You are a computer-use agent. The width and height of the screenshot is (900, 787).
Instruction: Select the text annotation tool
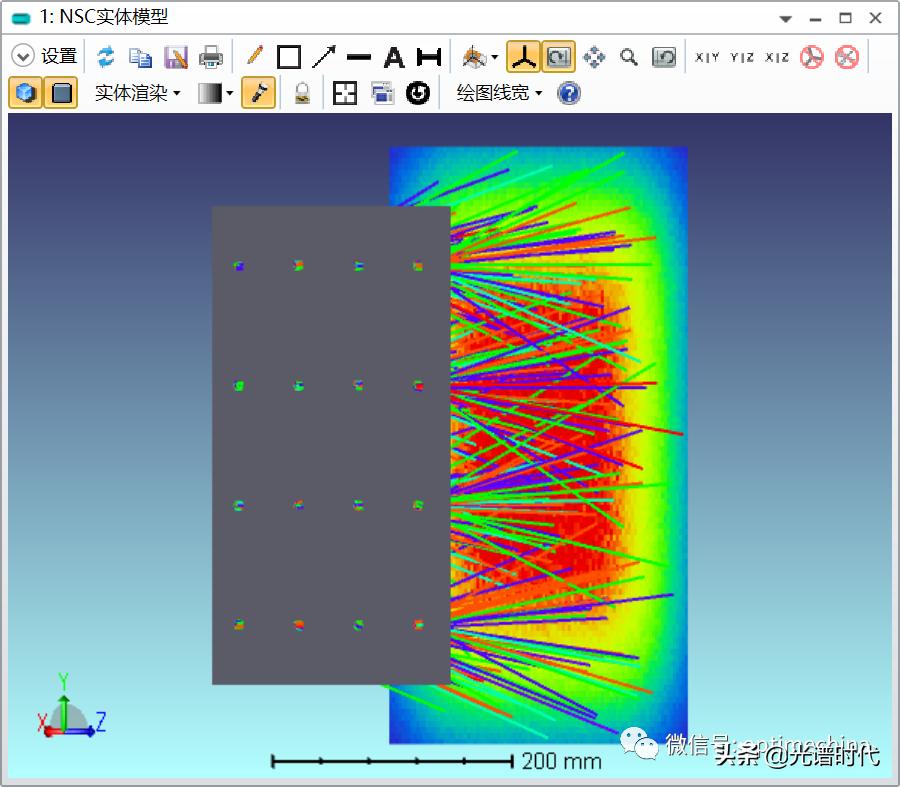tap(393, 57)
